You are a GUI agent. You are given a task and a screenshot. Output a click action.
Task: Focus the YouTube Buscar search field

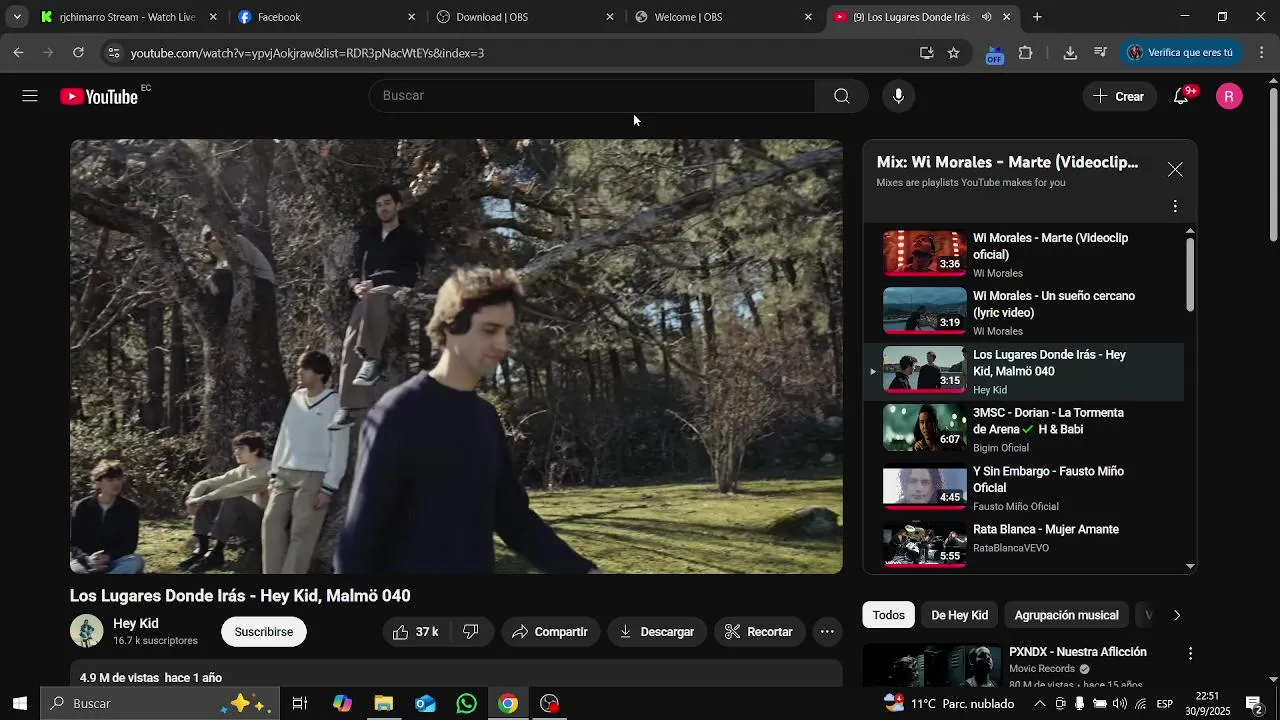point(592,96)
